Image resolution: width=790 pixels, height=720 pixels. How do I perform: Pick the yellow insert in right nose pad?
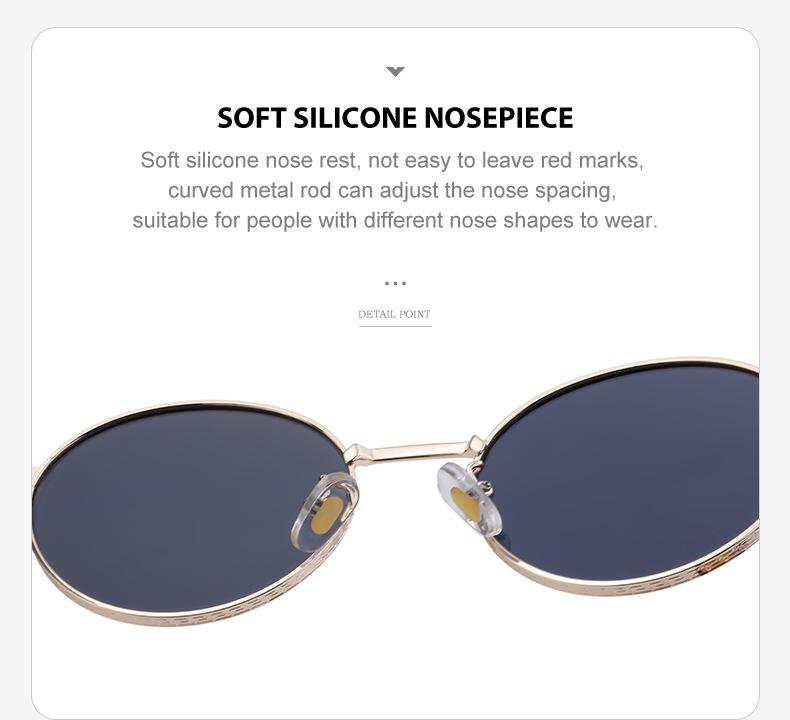[x=465, y=503]
